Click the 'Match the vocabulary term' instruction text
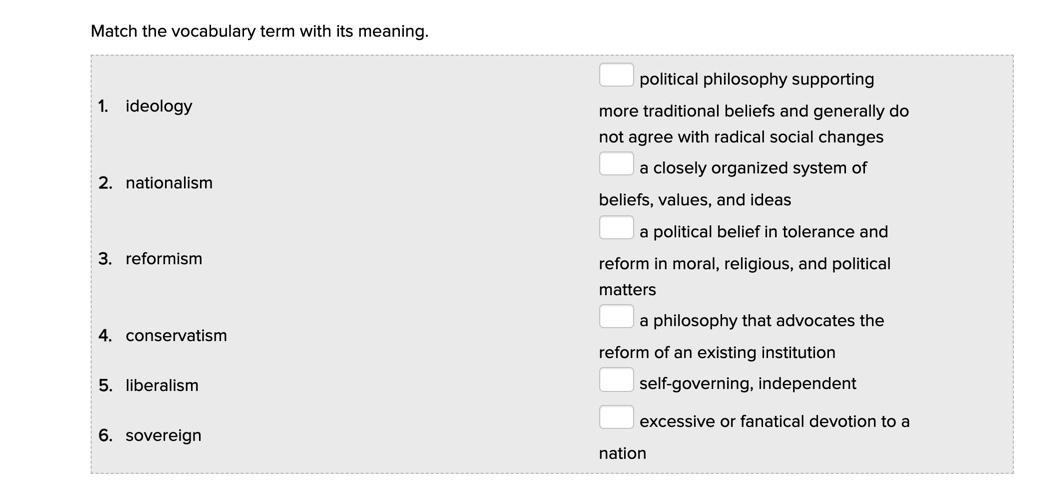This screenshot has height=503, width=1050. pyautogui.click(x=259, y=31)
